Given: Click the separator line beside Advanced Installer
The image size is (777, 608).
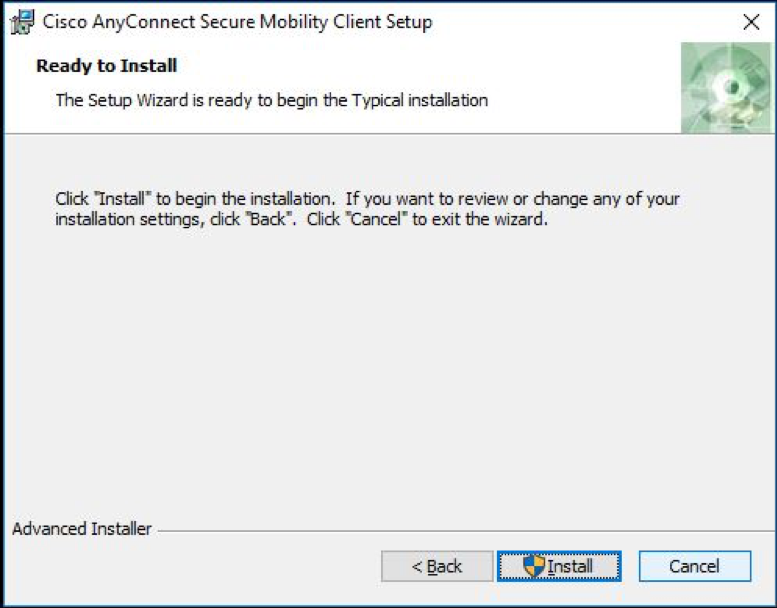Looking at the screenshot, I should [460, 530].
